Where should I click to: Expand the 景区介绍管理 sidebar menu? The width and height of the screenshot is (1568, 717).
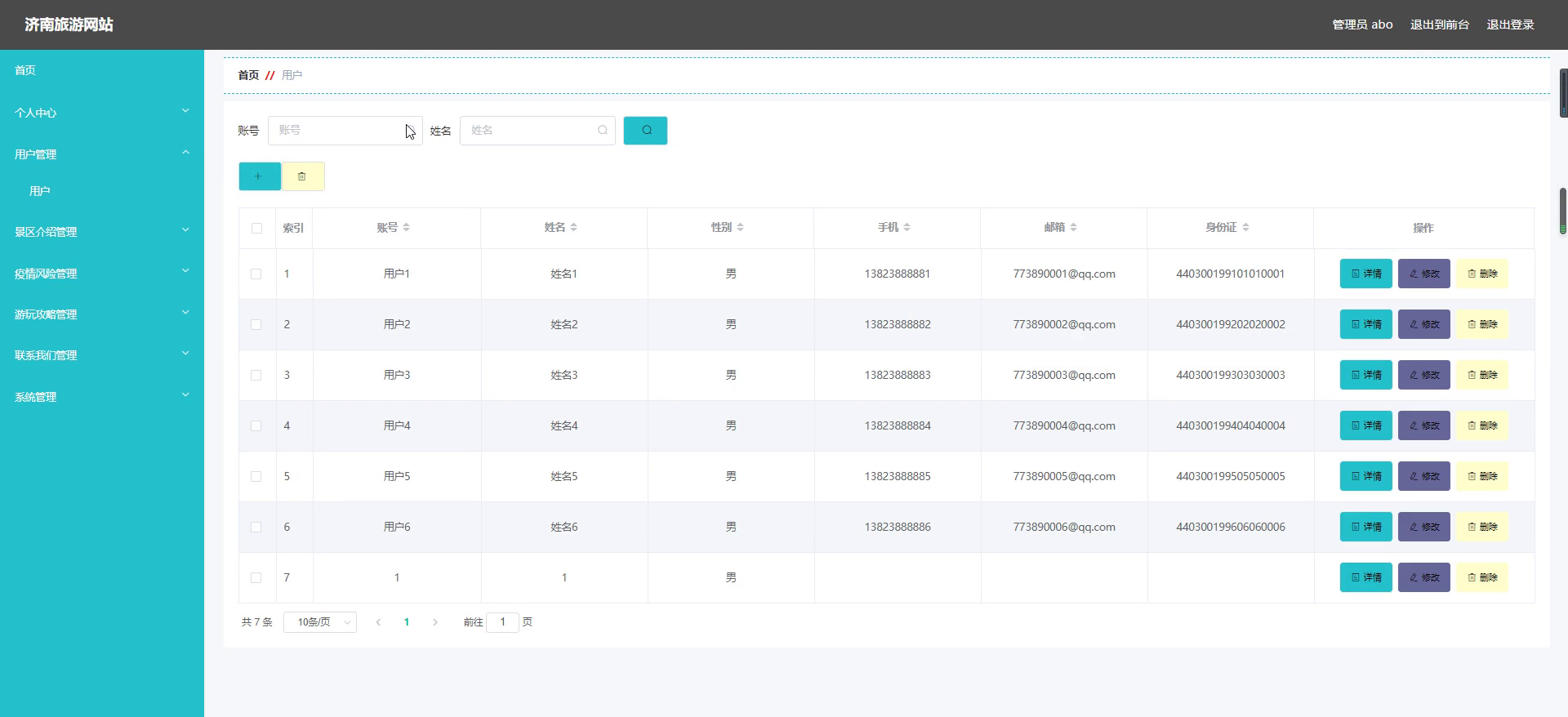pos(102,232)
